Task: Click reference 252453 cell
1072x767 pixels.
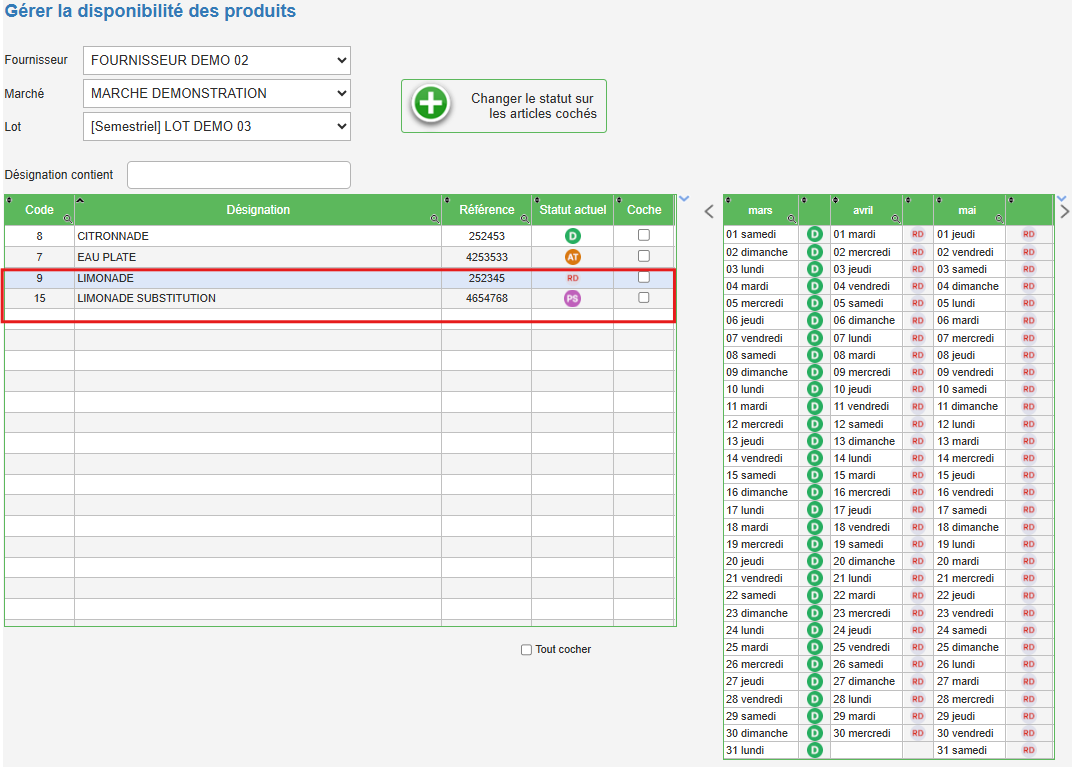Action: [487, 236]
